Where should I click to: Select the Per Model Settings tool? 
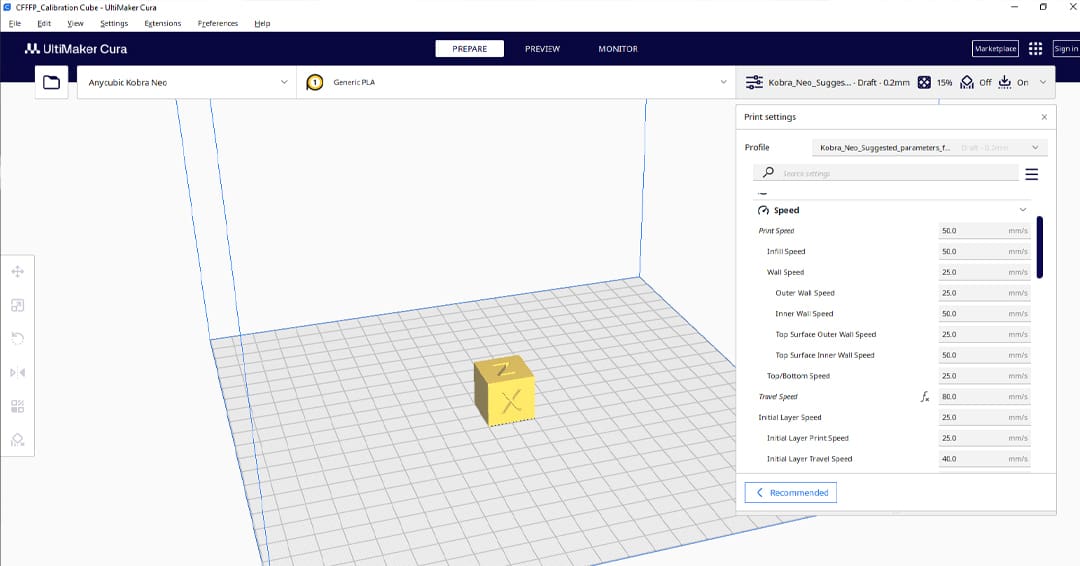[x=18, y=406]
